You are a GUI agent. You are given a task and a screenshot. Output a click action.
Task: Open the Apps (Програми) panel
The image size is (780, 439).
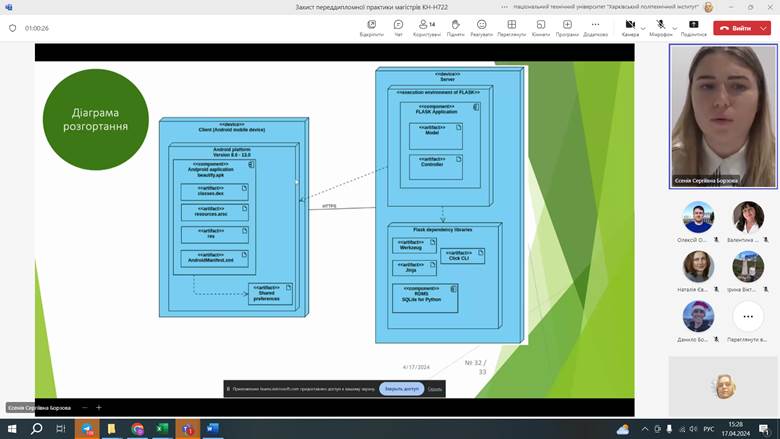(567, 25)
